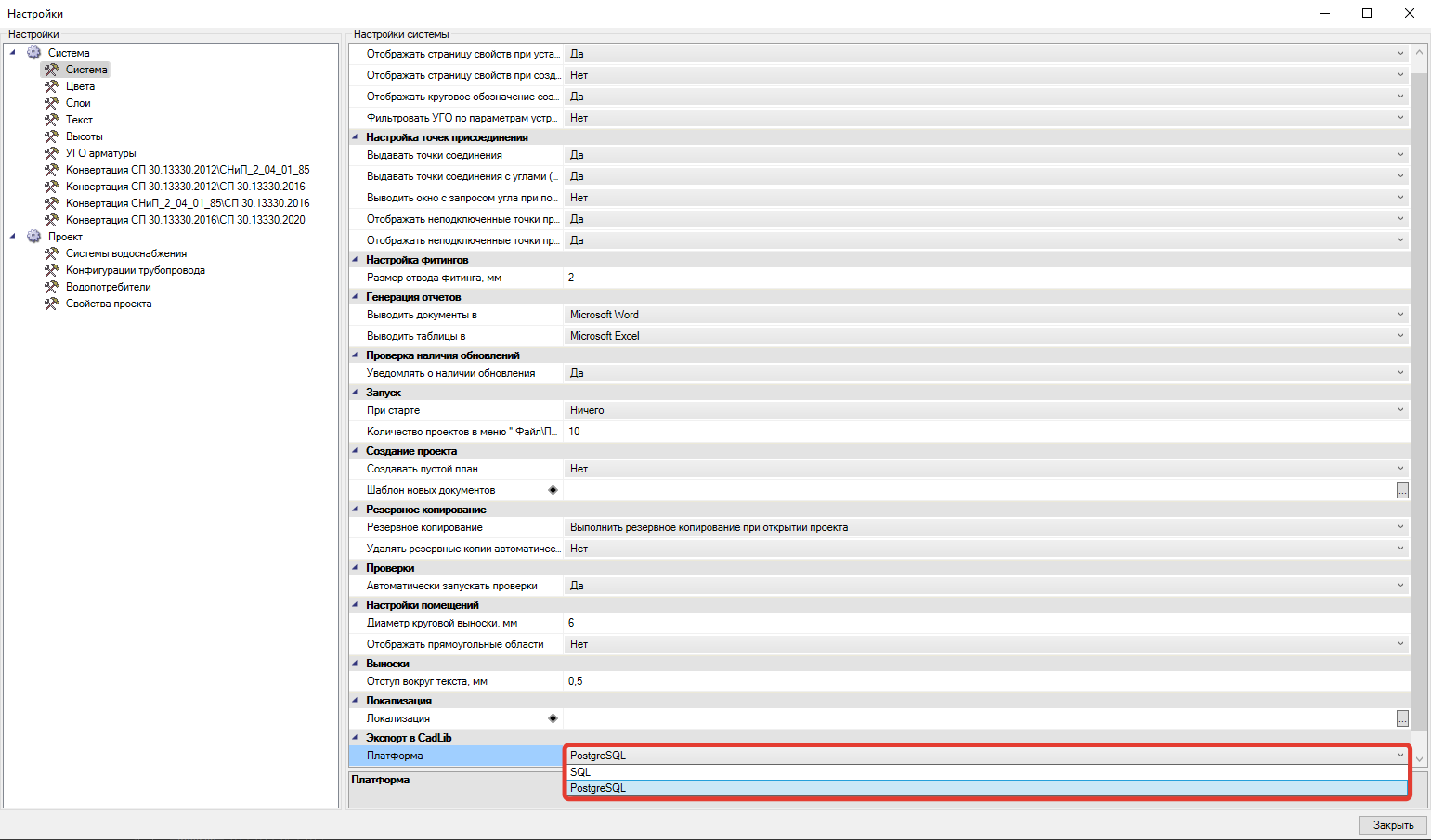
Task: Open Отображать прямоугольные области dropdown
Action: click(x=1400, y=644)
